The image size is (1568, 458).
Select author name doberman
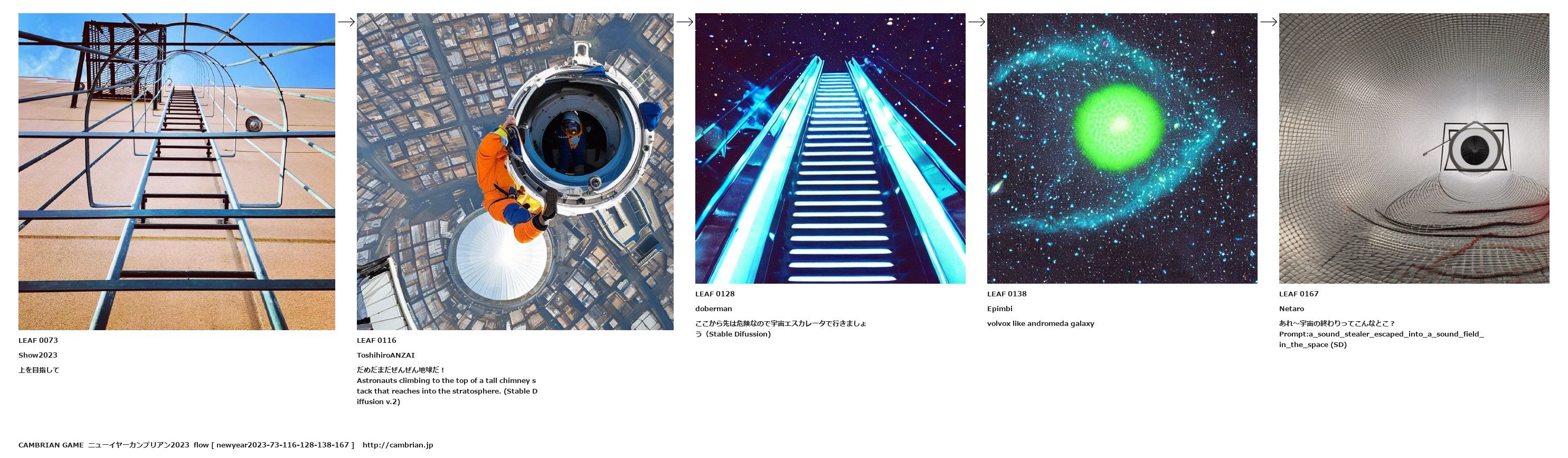pyautogui.click(x=713, y=309)
